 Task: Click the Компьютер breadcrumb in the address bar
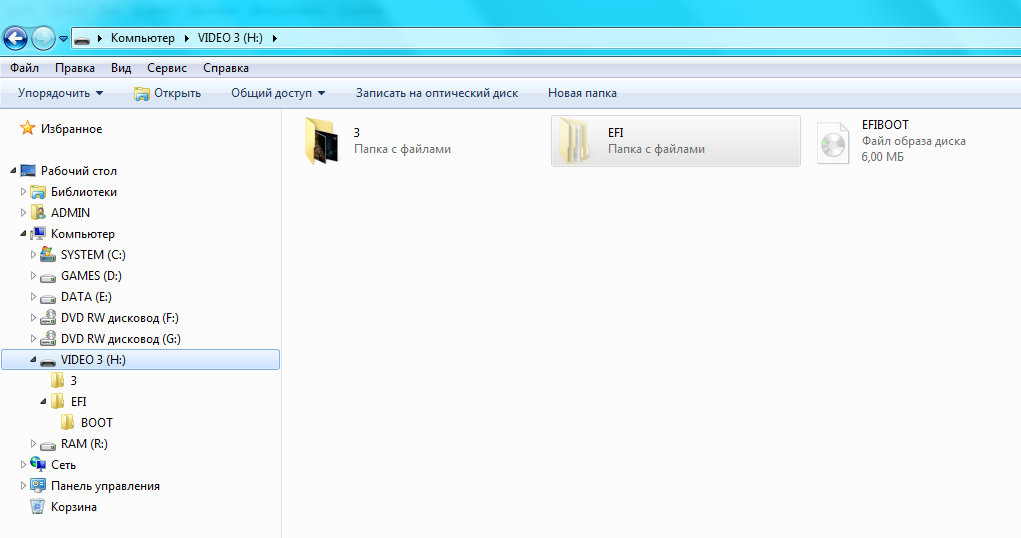[143, 38]
